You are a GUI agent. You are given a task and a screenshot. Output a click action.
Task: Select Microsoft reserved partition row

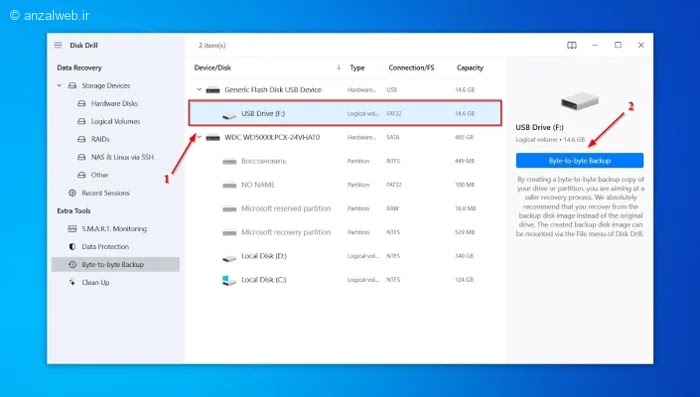coord(345,208)
